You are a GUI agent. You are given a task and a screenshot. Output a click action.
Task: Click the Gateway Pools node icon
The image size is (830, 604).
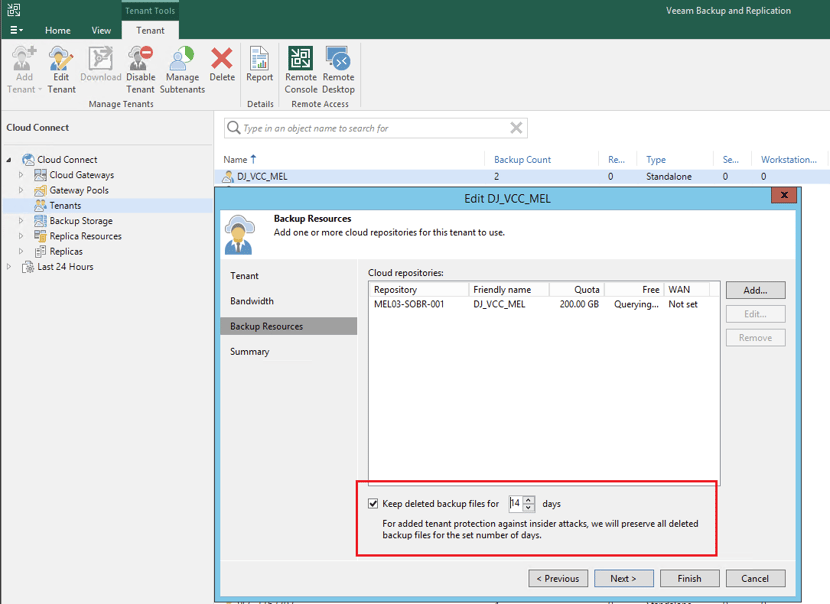(x=40, y=190)
